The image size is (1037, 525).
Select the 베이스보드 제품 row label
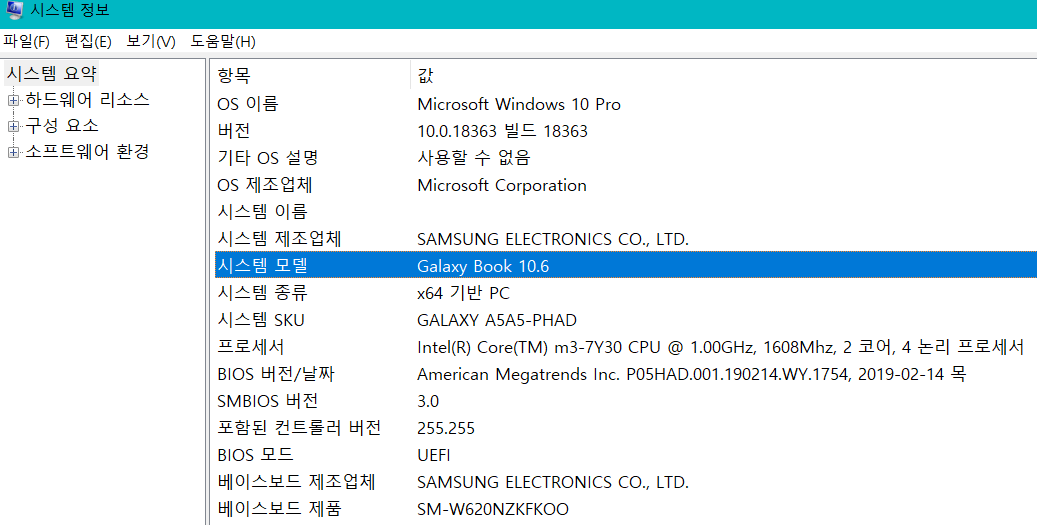coord(279,509)
